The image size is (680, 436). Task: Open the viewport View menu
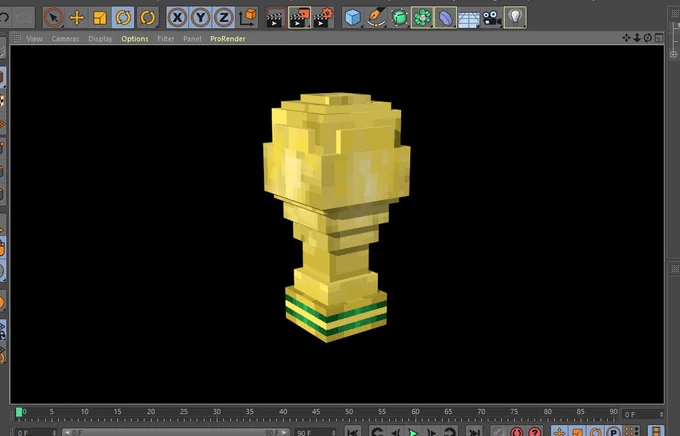[x=34, y=39]
